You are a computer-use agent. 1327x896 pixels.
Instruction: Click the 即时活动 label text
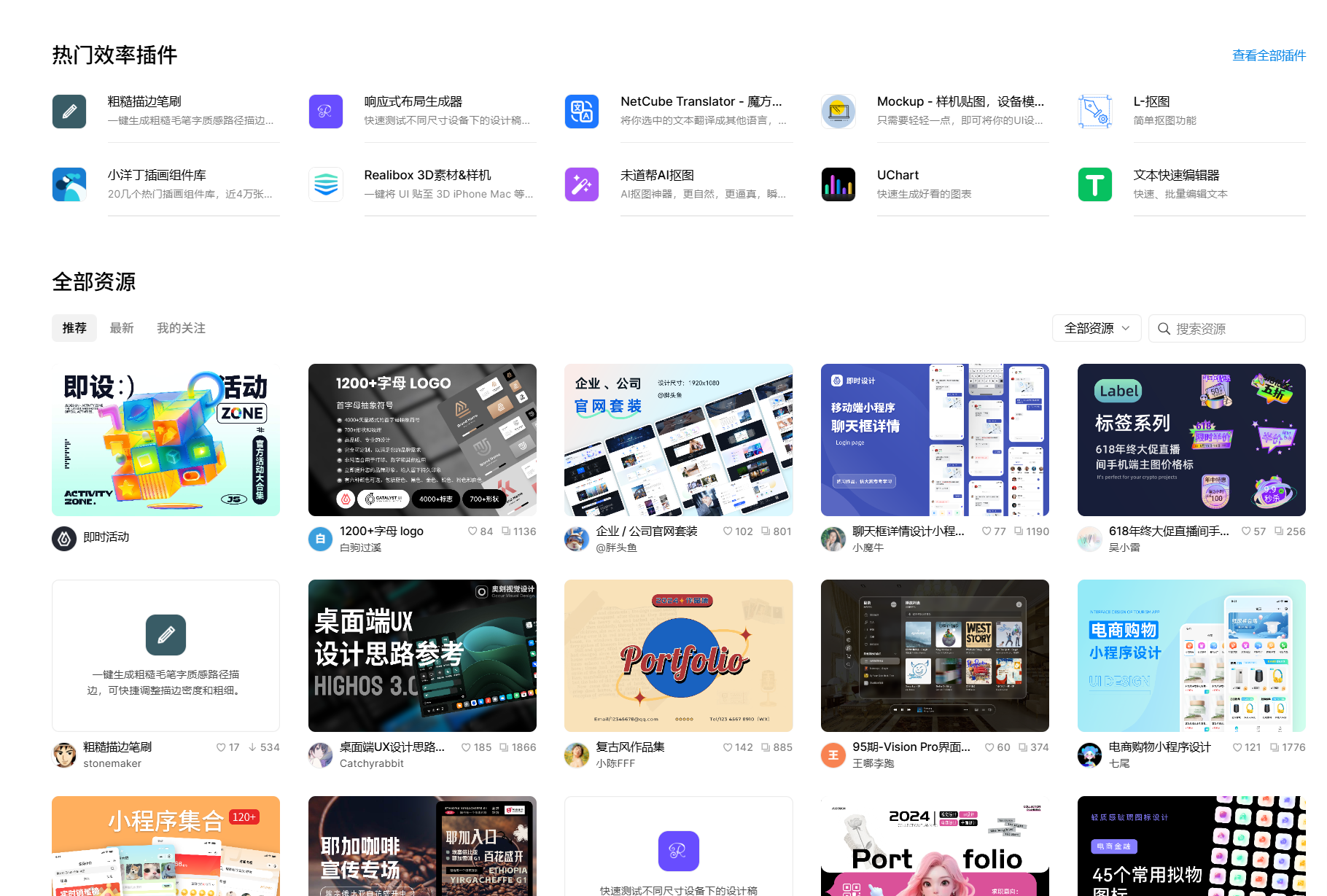[106, 537]
